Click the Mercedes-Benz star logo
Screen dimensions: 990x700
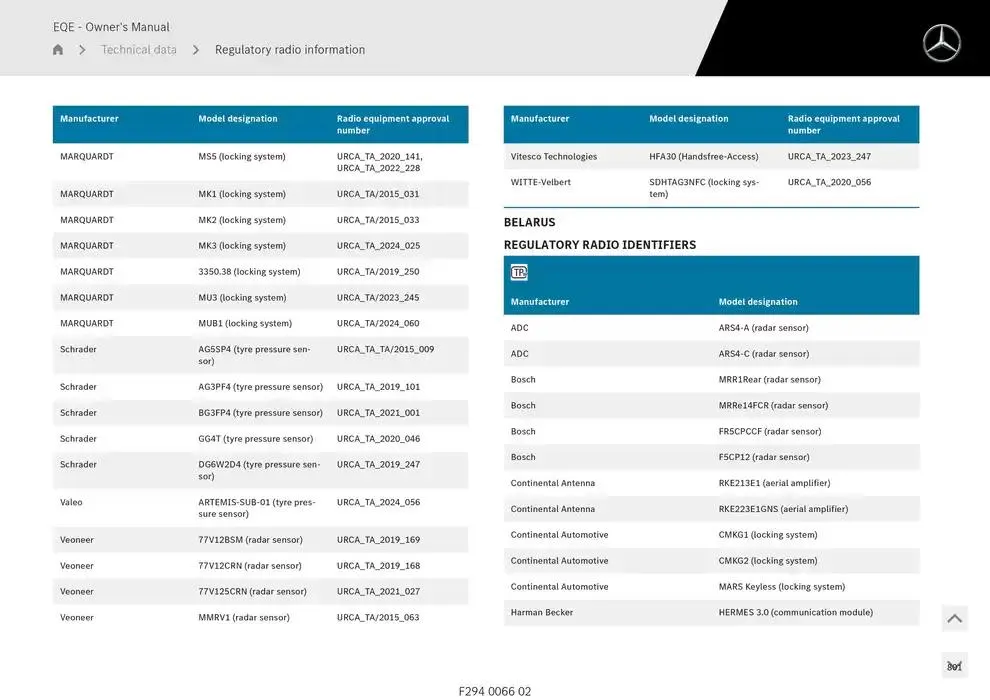click(941, 43)
